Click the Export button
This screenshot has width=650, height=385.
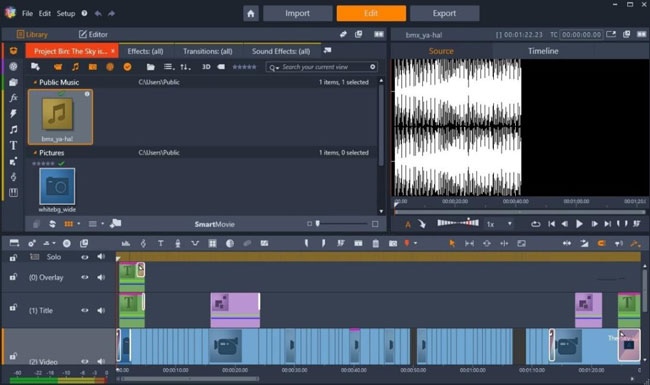tap(444, 13)
